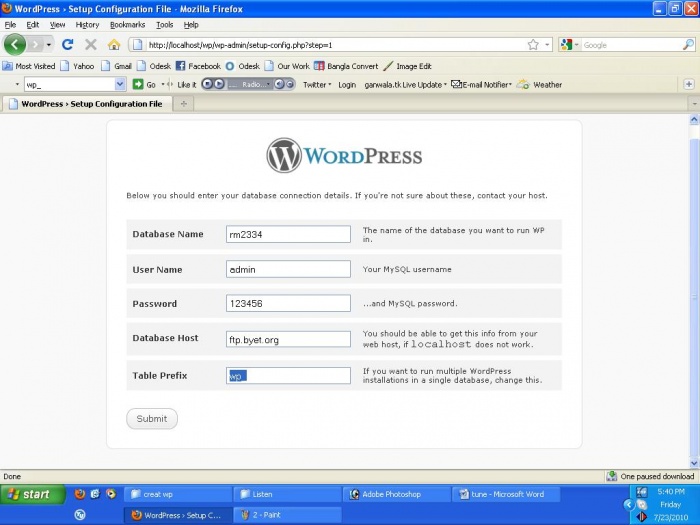Click the greyed-out Forward arrow
700x525 pixels.
pos(35,45)
